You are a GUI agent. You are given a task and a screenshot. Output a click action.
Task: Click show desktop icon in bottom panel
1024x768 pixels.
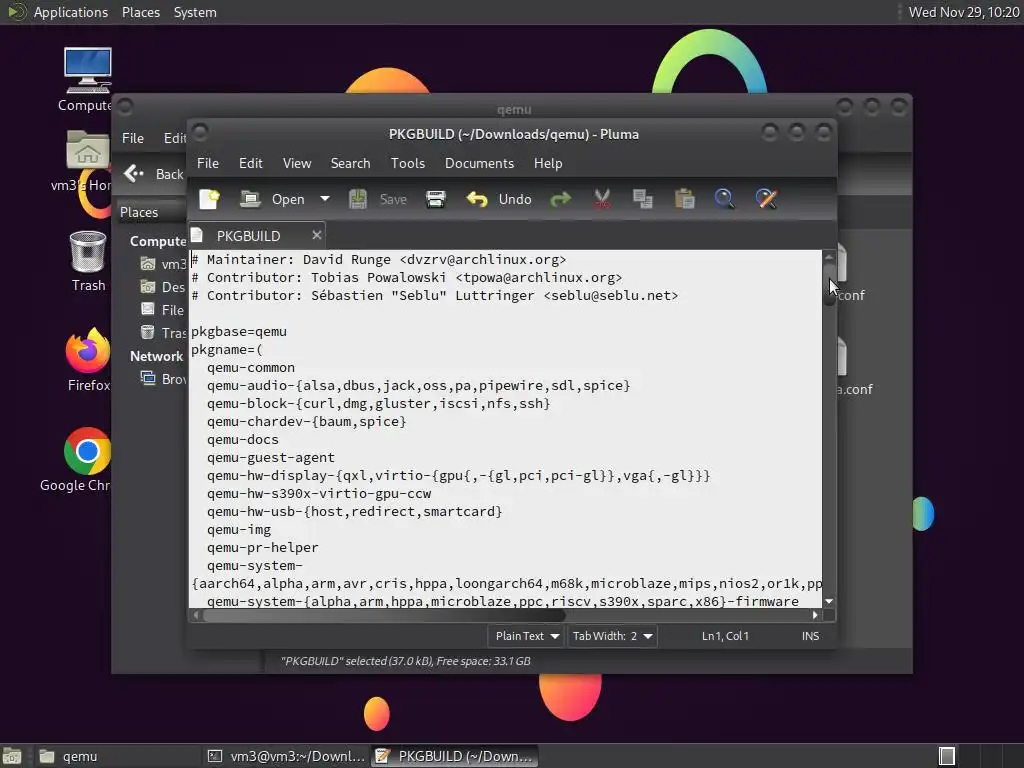[12, 756]
